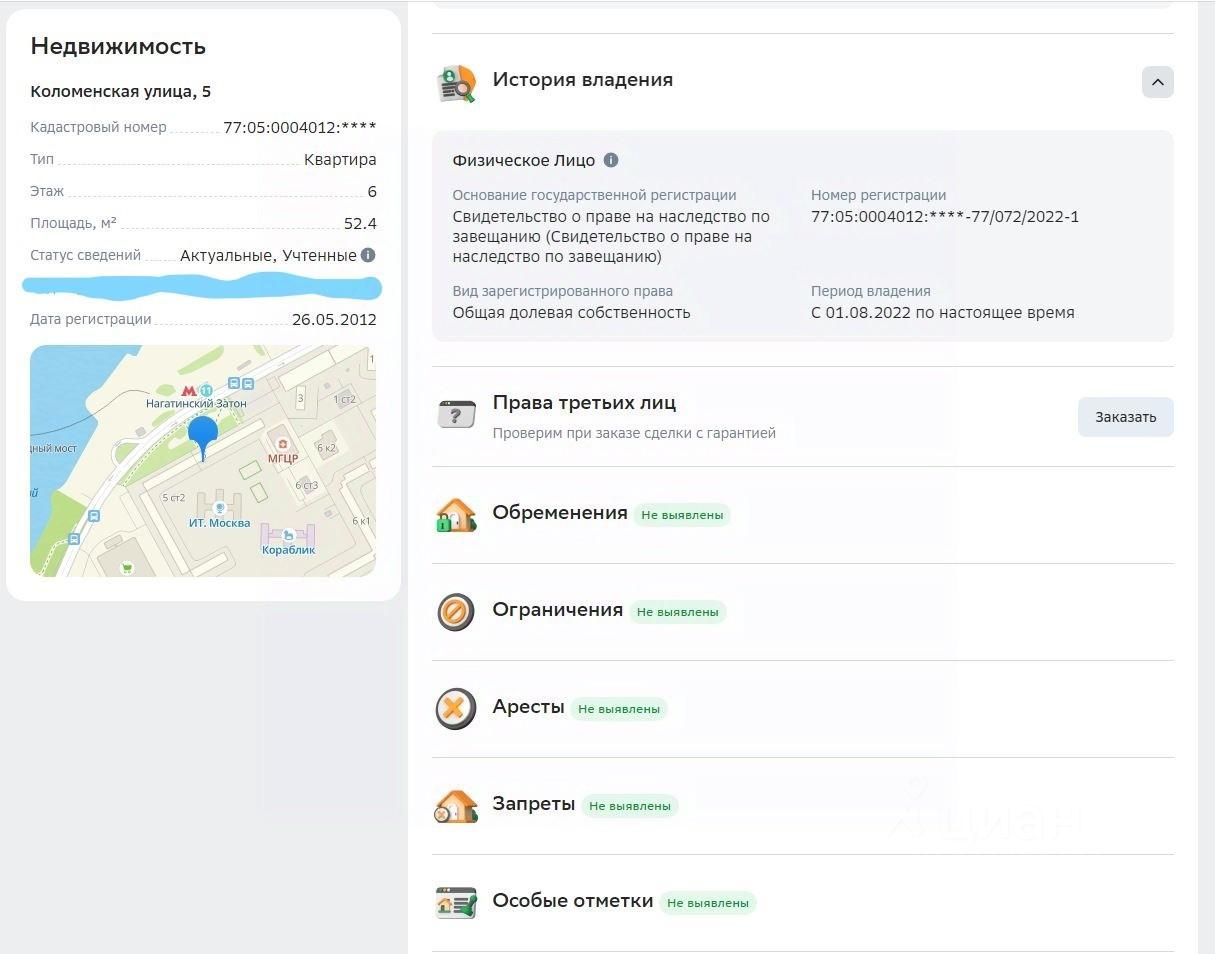Click the Запреты house icon
The height and width of the screenshot is (954, 1215).
pos(456,806)
